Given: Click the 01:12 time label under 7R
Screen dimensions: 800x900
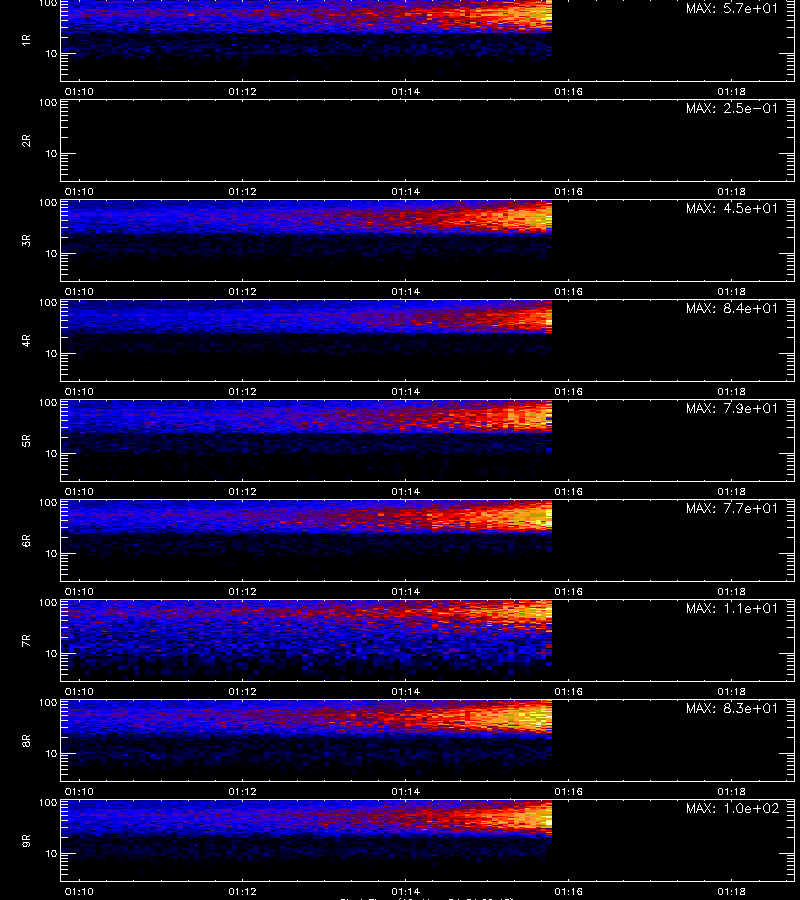Looking at the screenshot, I should pos(242,692).
